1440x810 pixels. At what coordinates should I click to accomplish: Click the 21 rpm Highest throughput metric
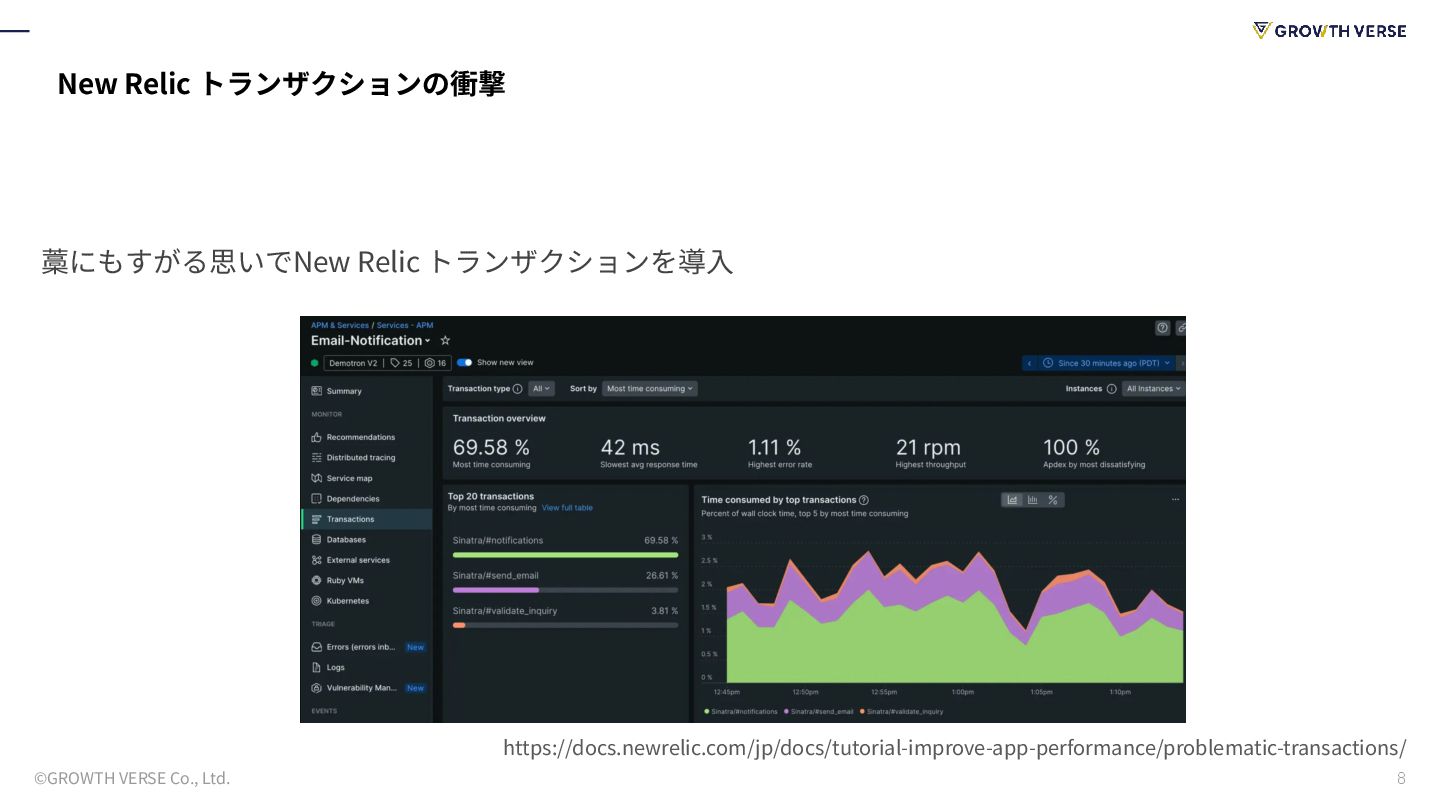click(931, 453)
